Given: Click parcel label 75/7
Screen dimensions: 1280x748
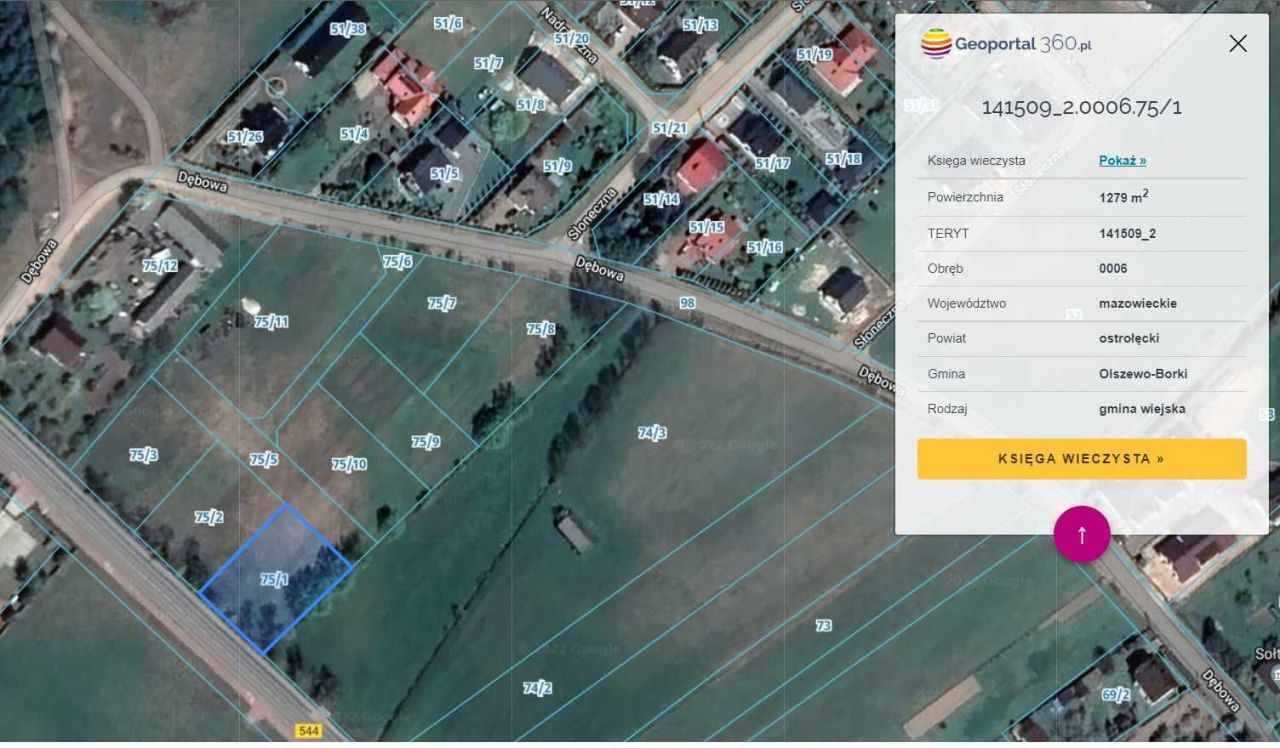Looking at the screenshot, I should tap(442, 303).
